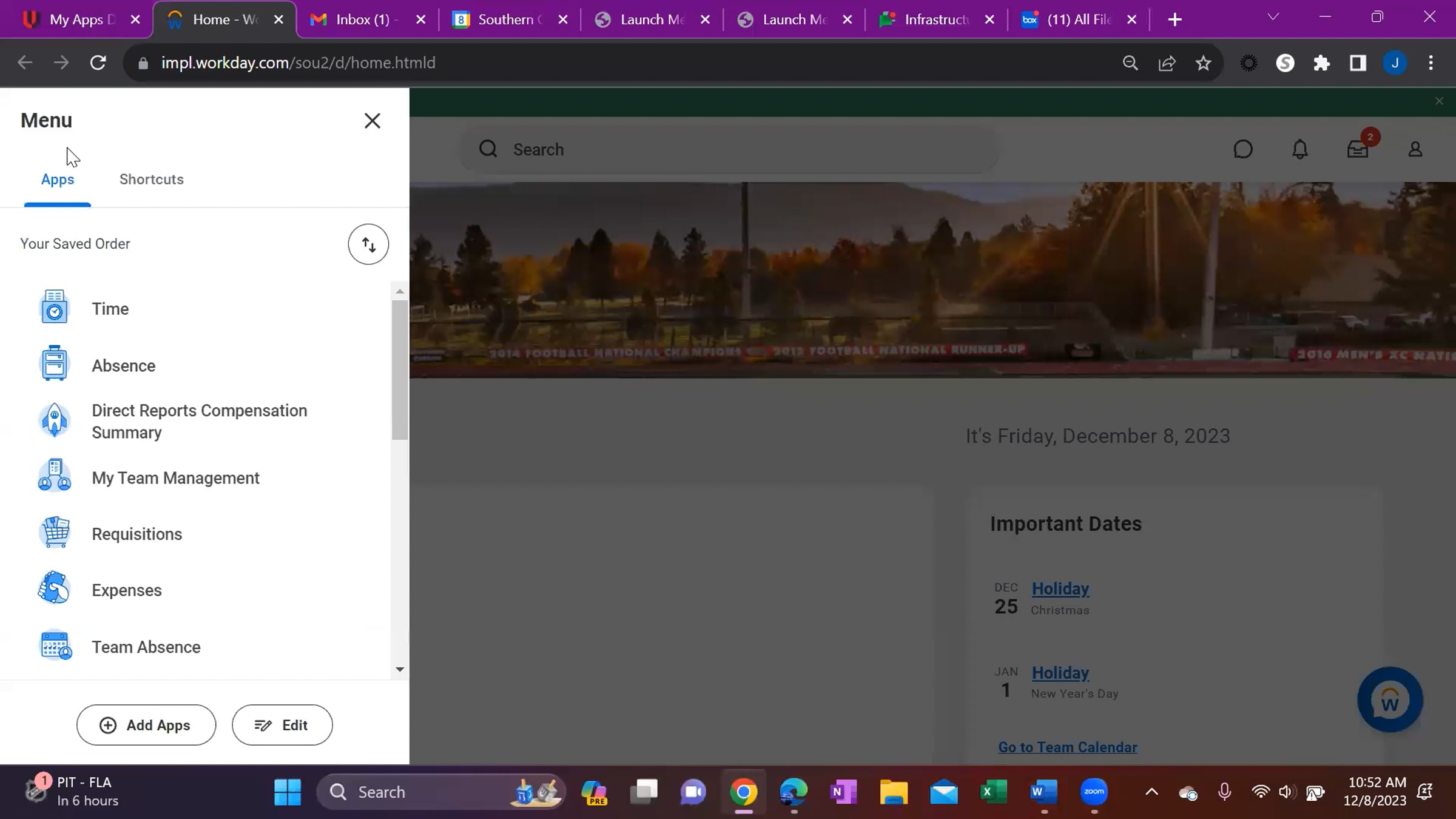Open the Time app icon
This screenshot has width=1456, height=819.
pyautogui.click(x=55, y=307)
